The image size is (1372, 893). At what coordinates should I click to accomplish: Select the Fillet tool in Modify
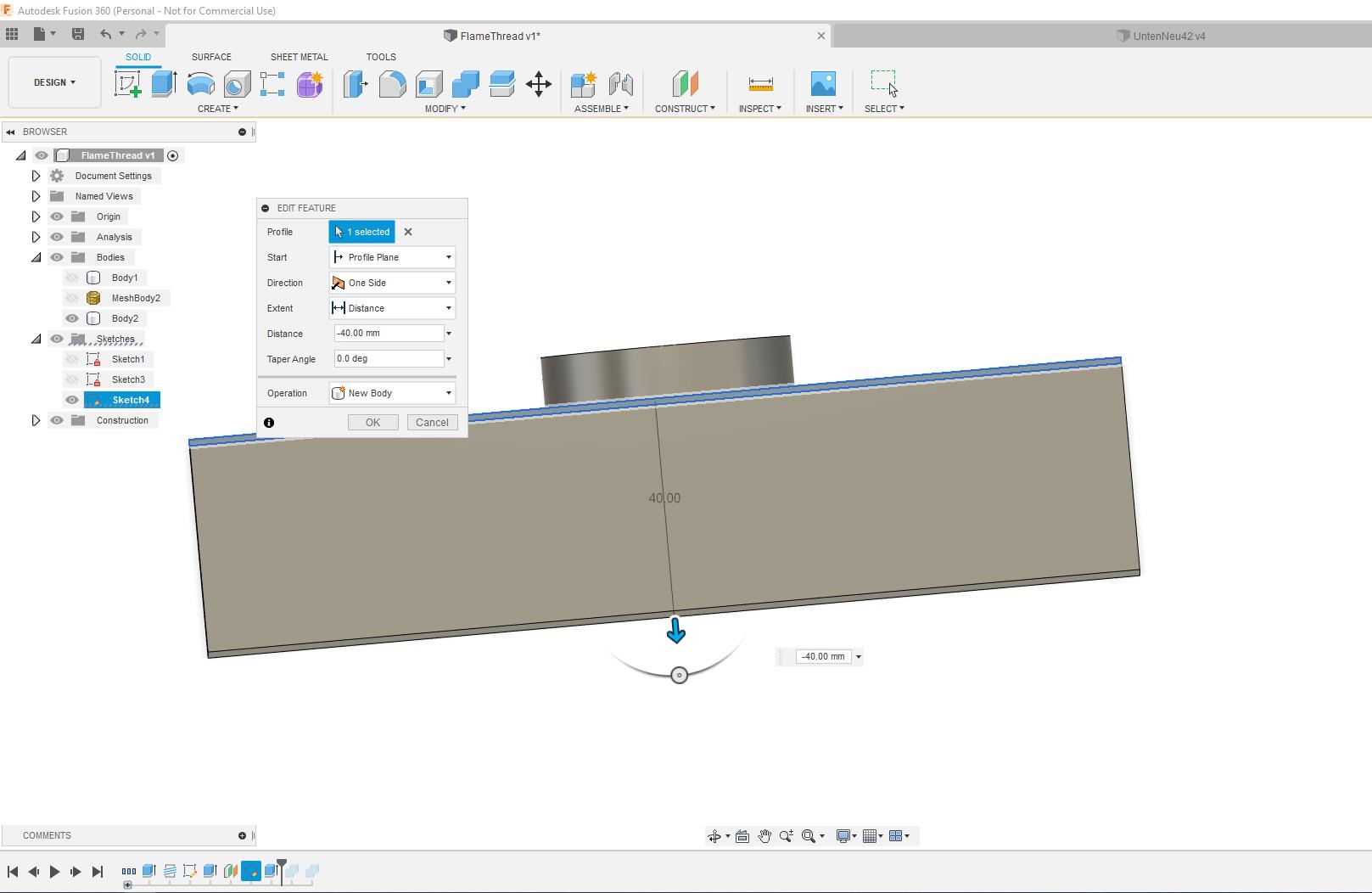point(392,84)
